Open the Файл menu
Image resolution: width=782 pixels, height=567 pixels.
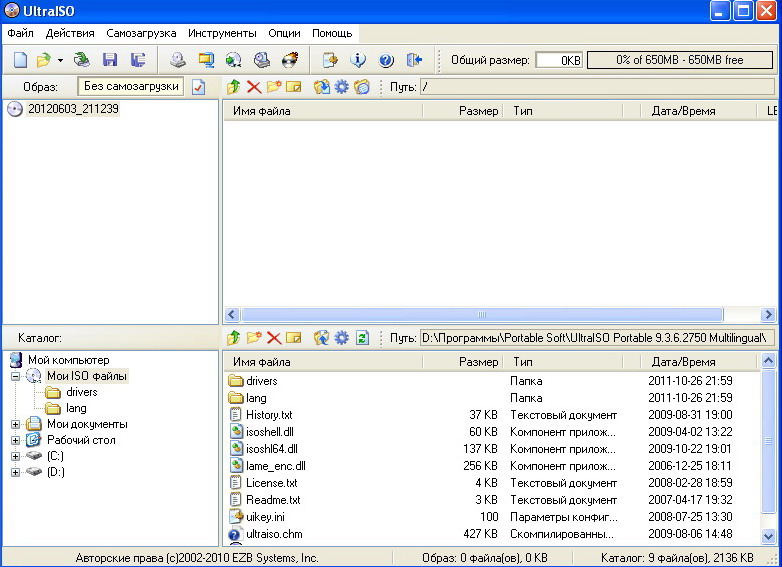[x=20, y=33]
